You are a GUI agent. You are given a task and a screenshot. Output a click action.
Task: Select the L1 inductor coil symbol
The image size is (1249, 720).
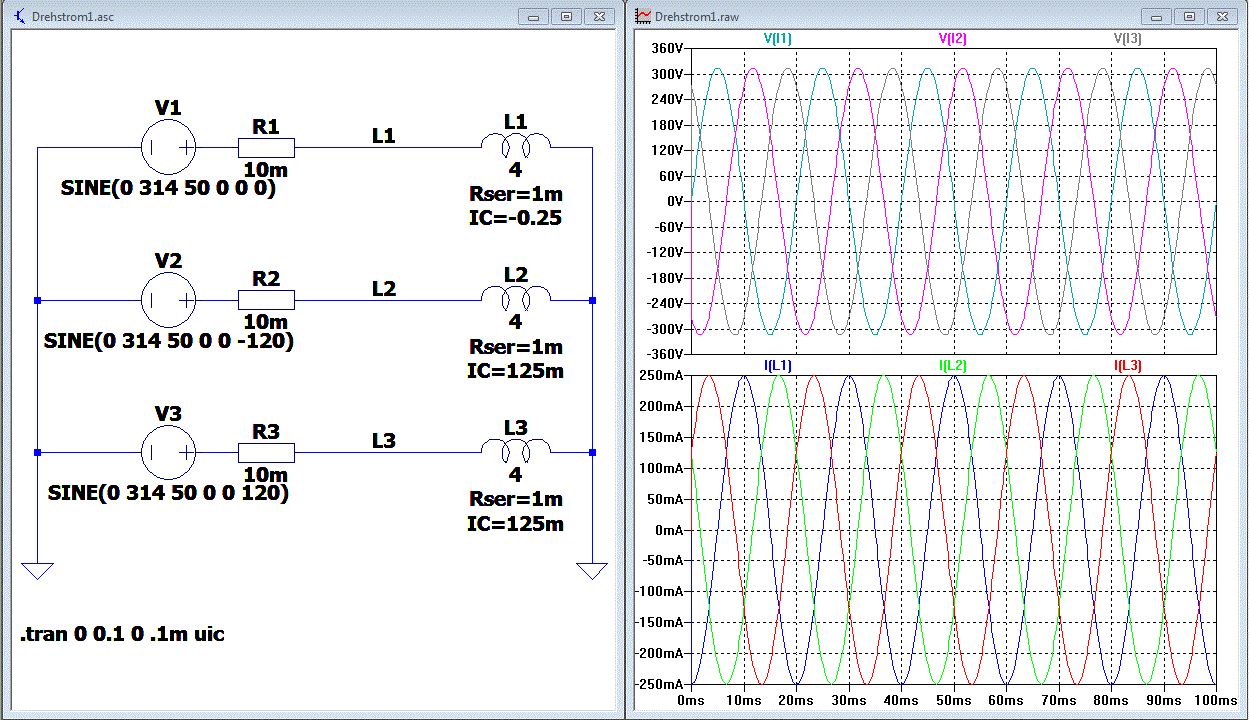(x=515, y=143)
